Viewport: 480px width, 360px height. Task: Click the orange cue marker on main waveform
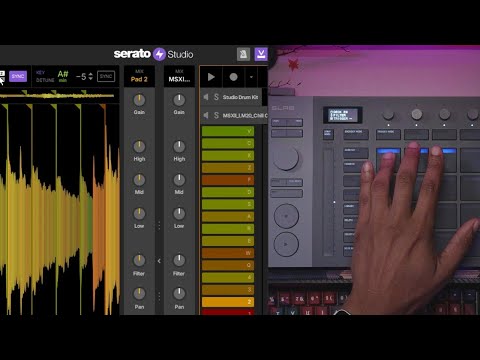pyautogui.click(x=103, y=107)
